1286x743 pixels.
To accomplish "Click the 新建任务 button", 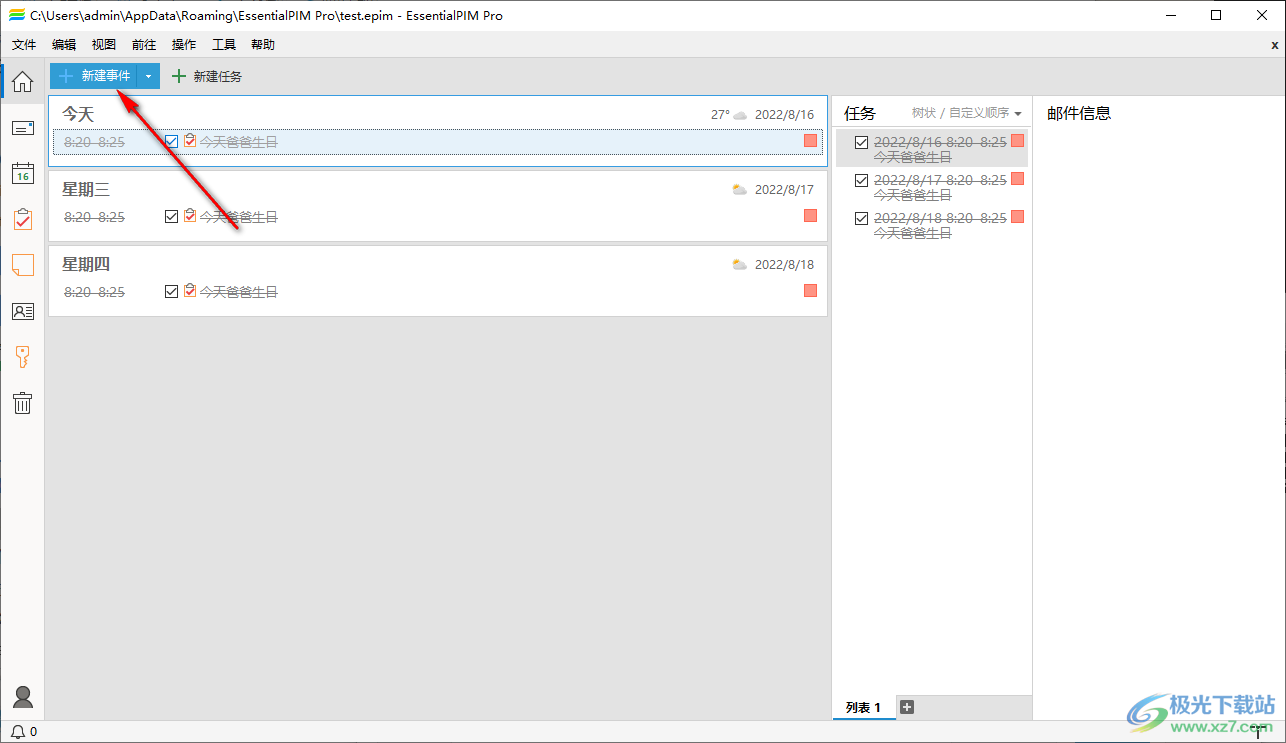I will pos(207,76).
